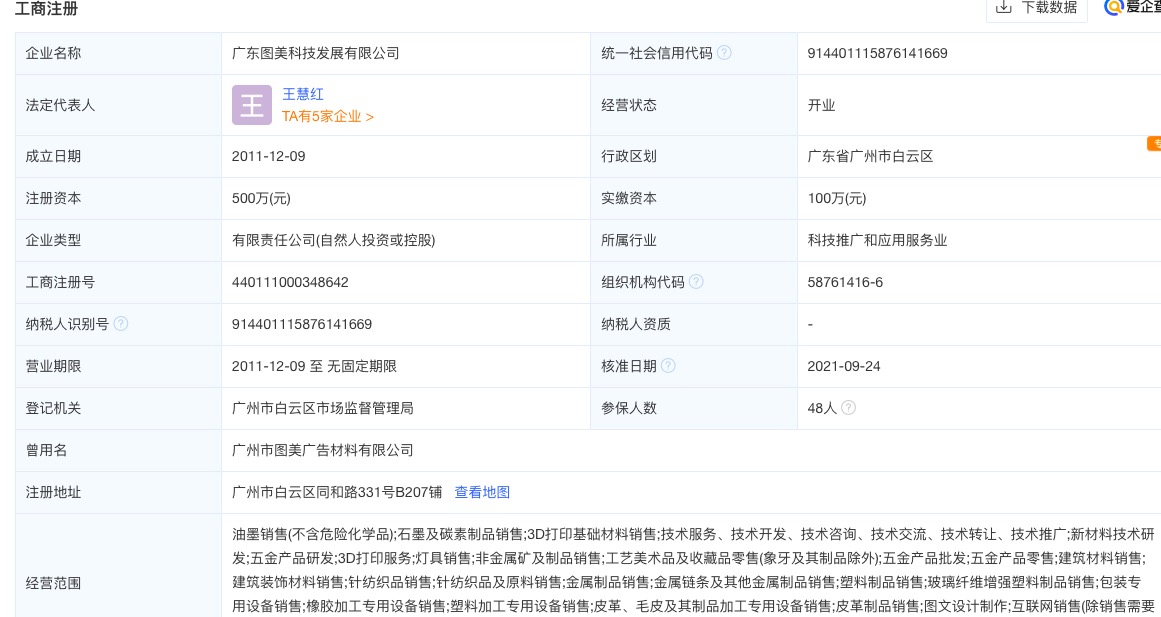Click address 广州市白云区同和路331号B207铺
Viewport: 1161px width, 617px height.
pyautogui.click(x=337, y=492)
